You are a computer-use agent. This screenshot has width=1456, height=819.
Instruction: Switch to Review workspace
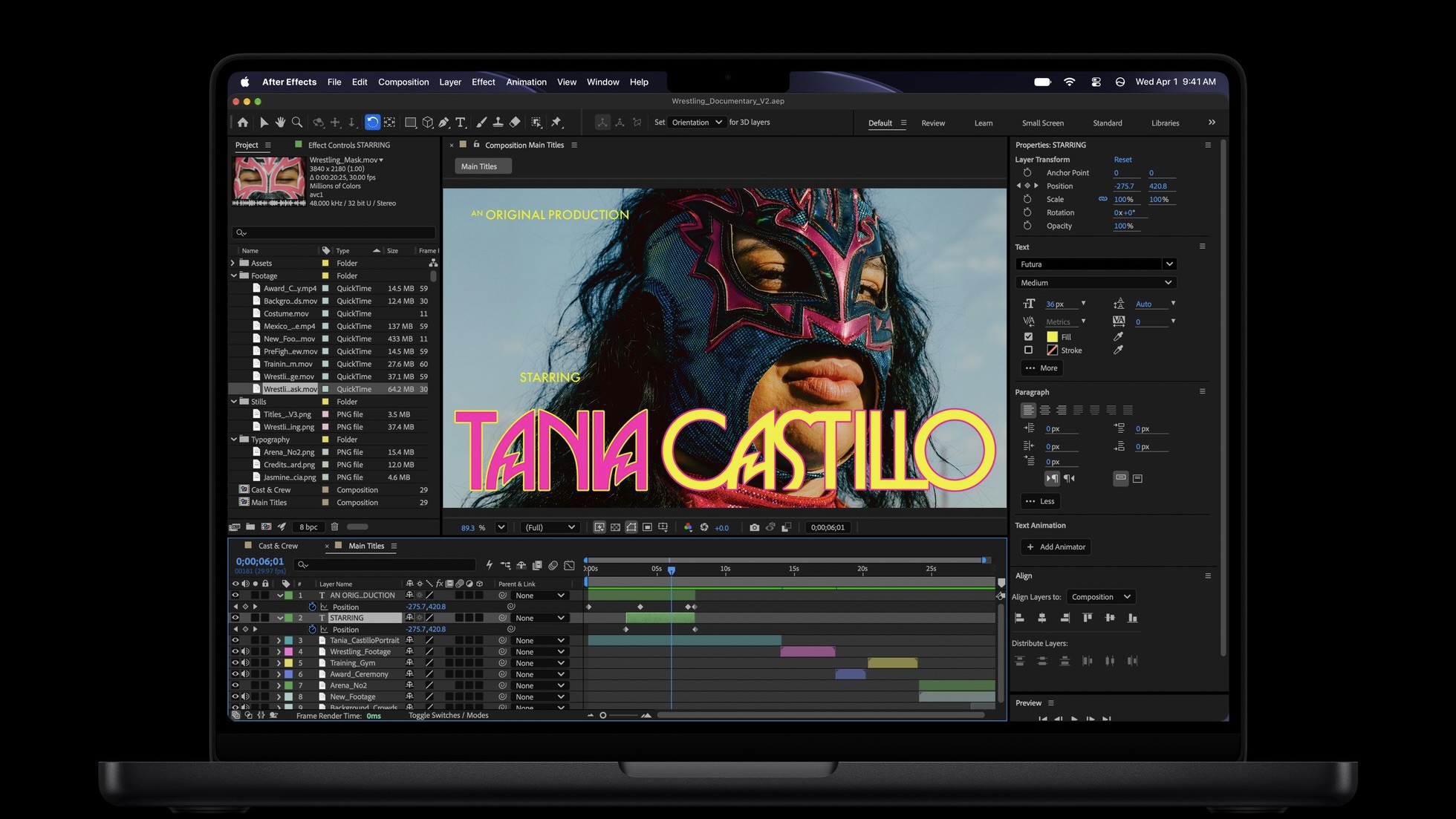coord(933,123)
